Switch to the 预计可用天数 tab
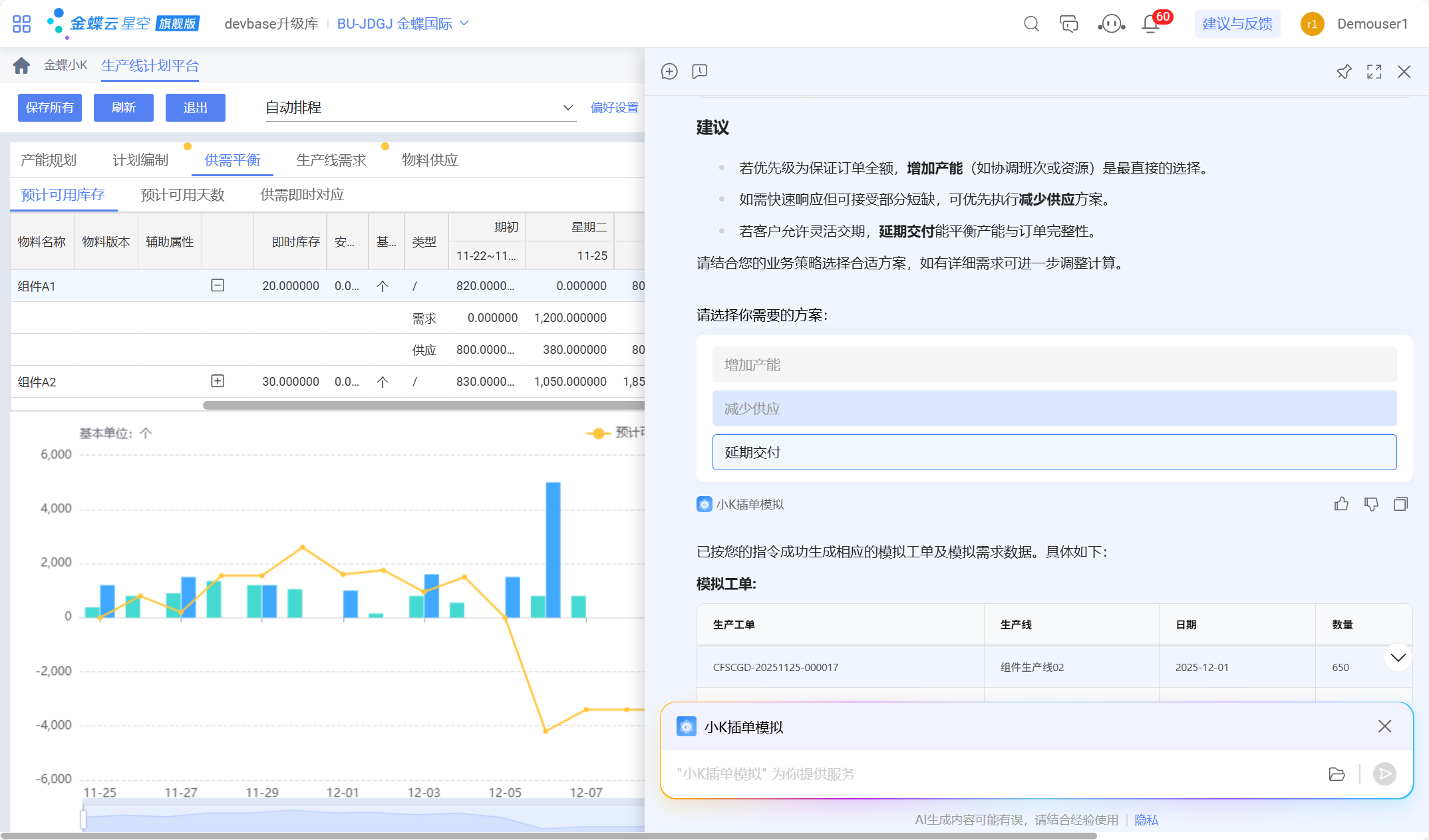 [x=182, y=195]
